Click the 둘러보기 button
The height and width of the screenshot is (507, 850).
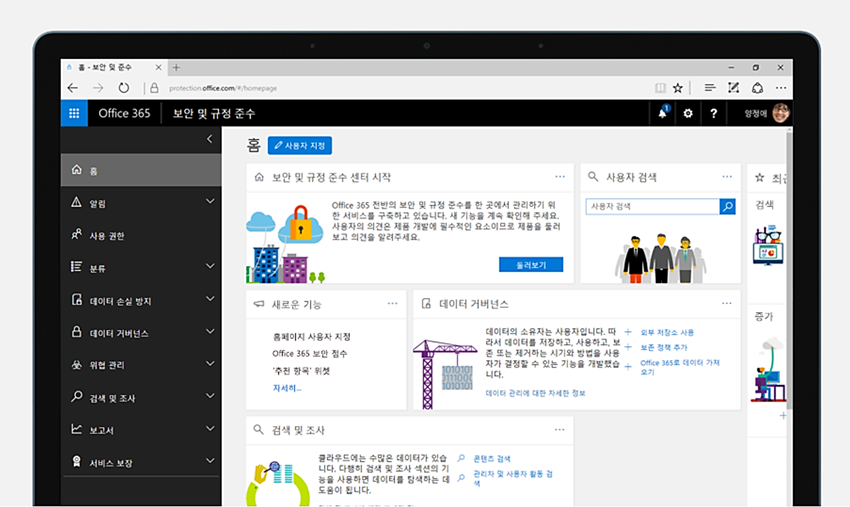pyautogui.click(x=530, y=265)
